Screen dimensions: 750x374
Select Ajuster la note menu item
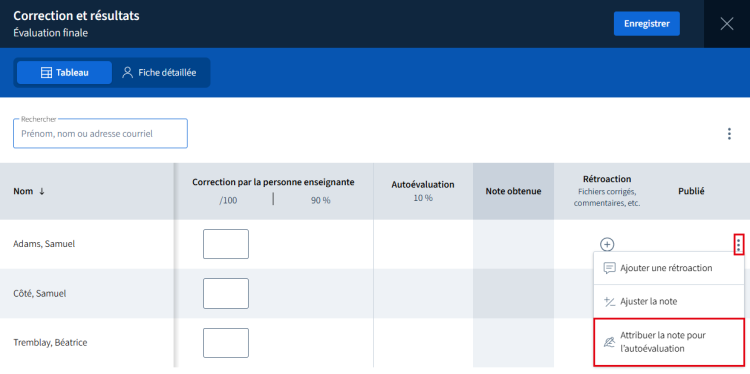tap(669, 301)
